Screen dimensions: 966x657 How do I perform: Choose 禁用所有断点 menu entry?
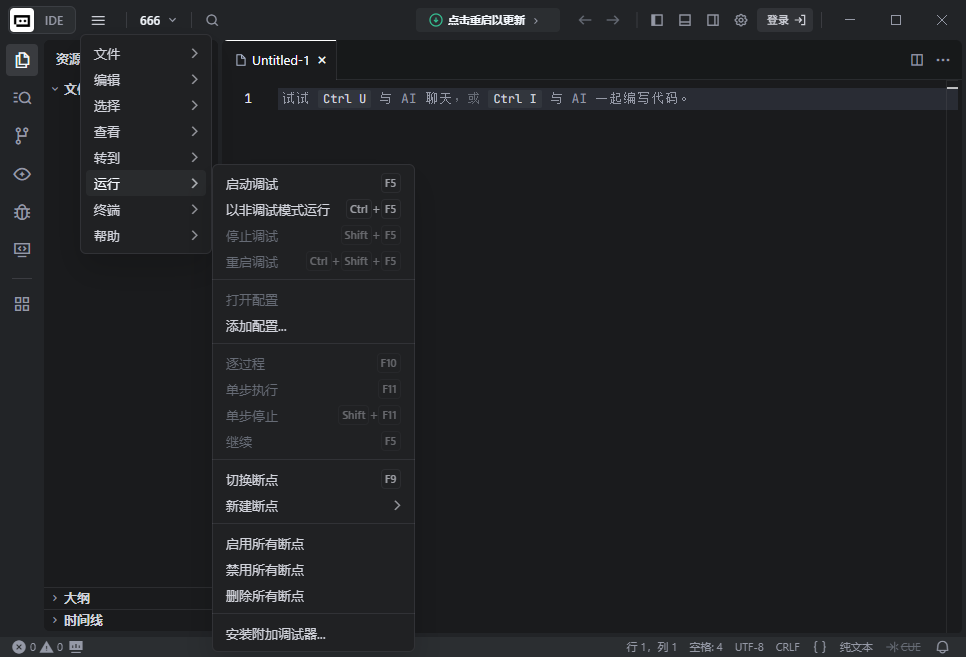coord(313,570)
